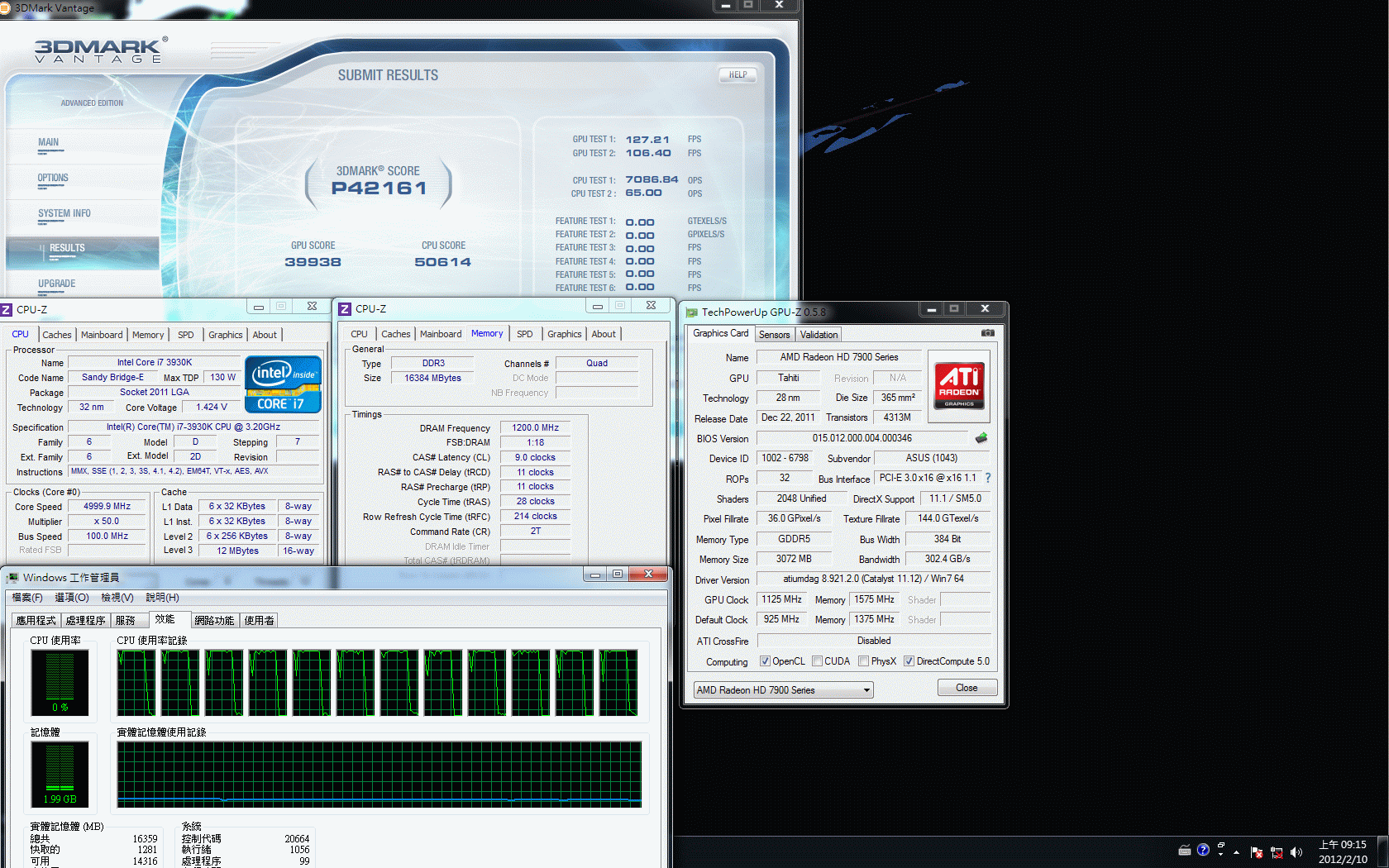Minimize the 3DMark Vantage window
The width and height of the screenshot is (1389, 868).
click(725, 5)
